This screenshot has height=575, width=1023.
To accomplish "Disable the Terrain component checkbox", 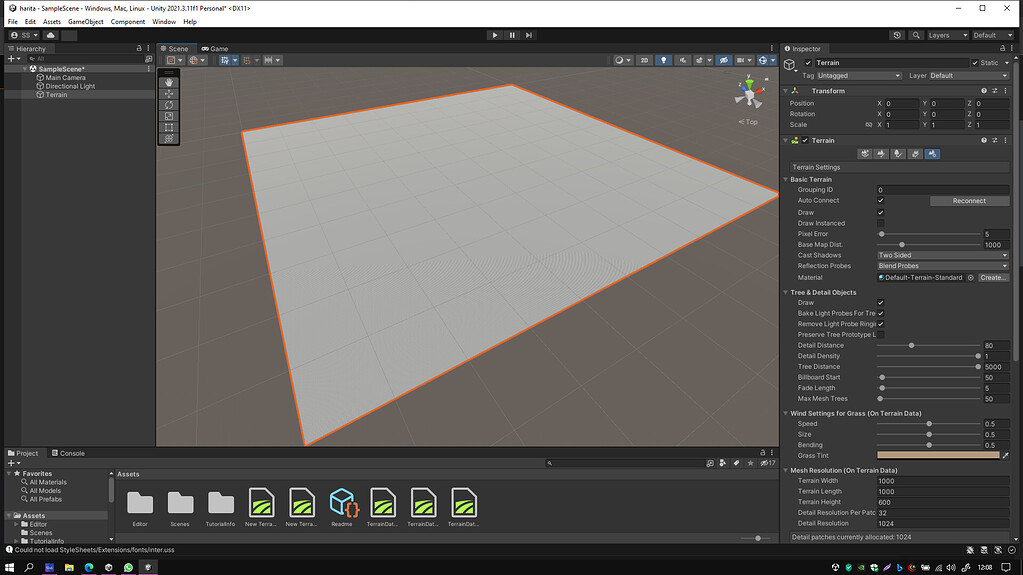I will click(805, 140).
